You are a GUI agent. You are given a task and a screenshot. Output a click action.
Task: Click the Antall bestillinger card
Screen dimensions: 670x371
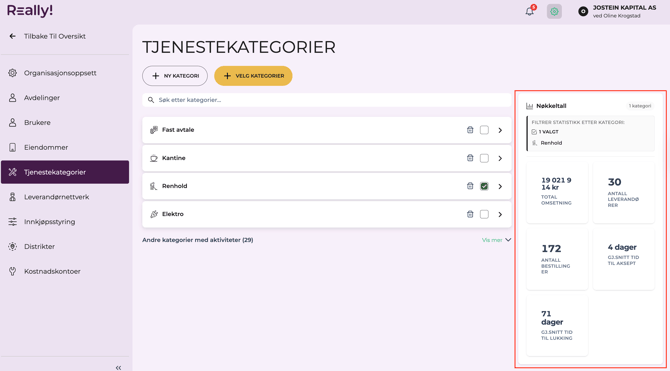click(557, 259)
